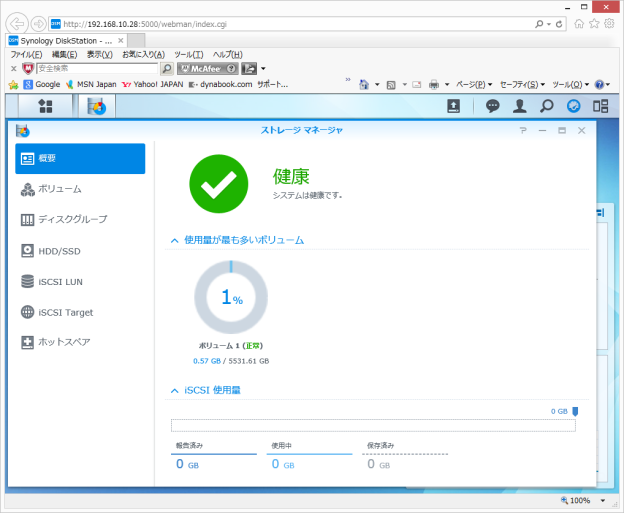
Task: Click the browser forward arrow
Action: tap(39, 24)
